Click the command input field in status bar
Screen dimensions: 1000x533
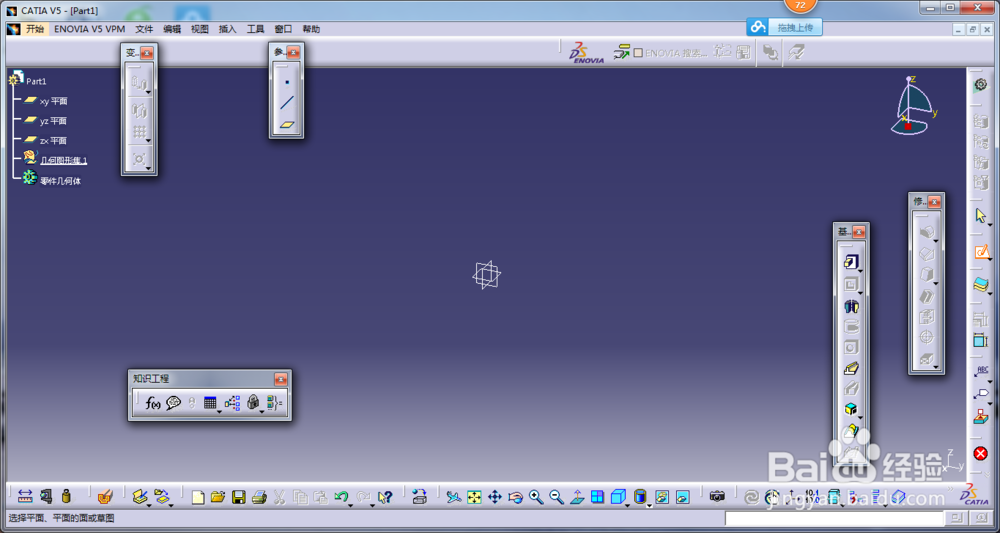coord(835,519)
